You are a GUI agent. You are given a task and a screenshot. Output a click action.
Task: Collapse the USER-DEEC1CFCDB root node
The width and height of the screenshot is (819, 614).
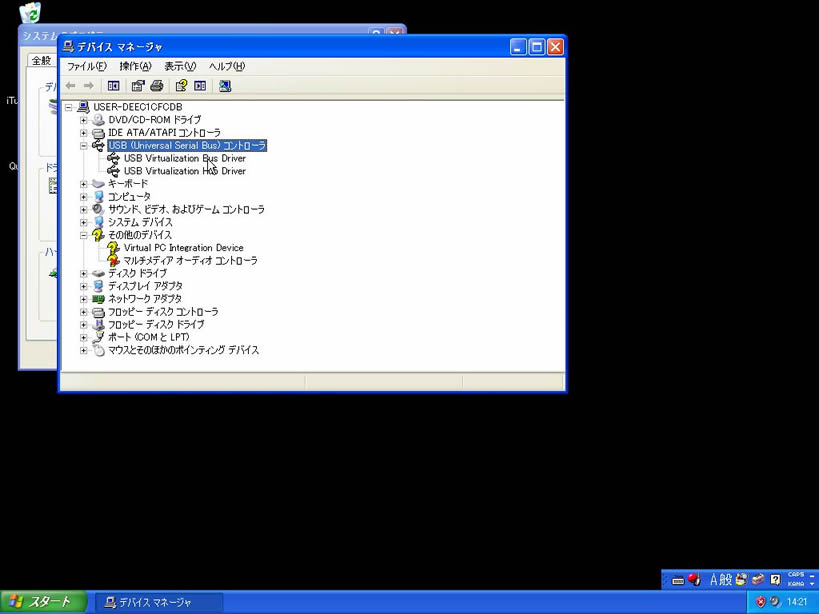68,108
